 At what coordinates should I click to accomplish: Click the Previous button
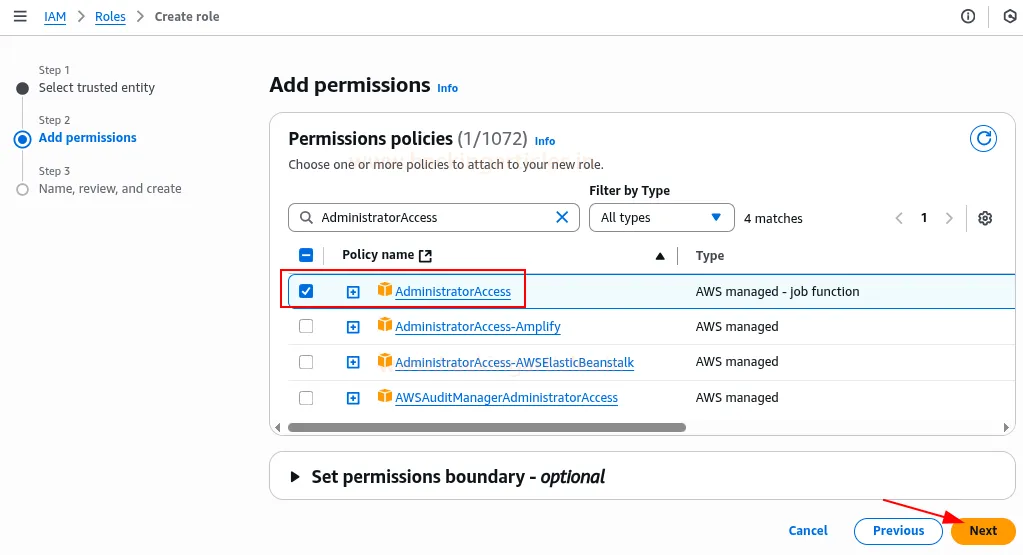pyautogui.click(x=898, y=531)
